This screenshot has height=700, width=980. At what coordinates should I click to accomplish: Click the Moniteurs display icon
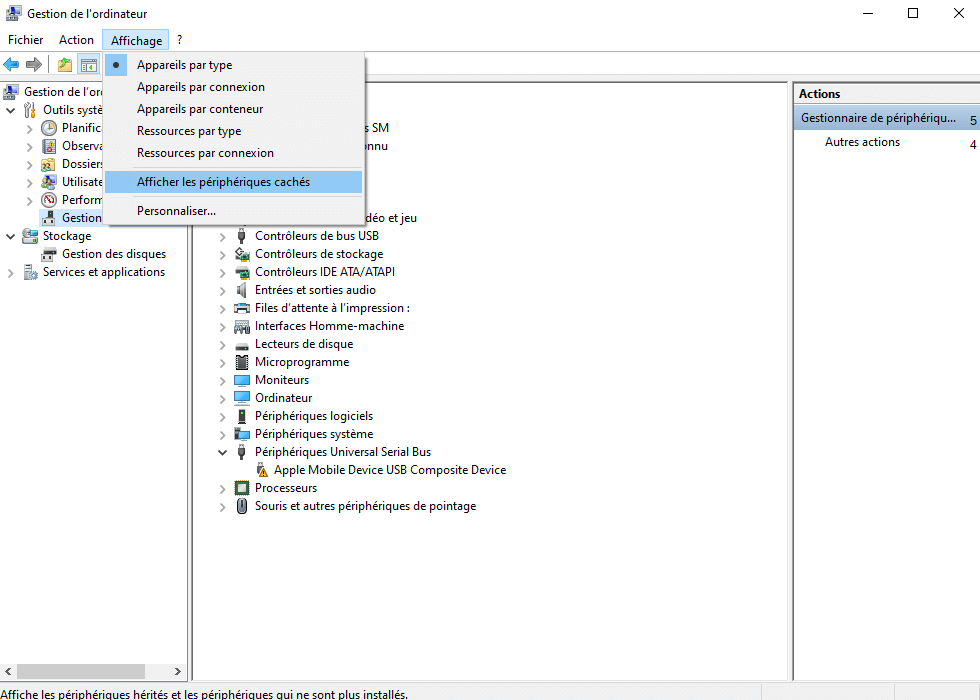pos(242,380)
